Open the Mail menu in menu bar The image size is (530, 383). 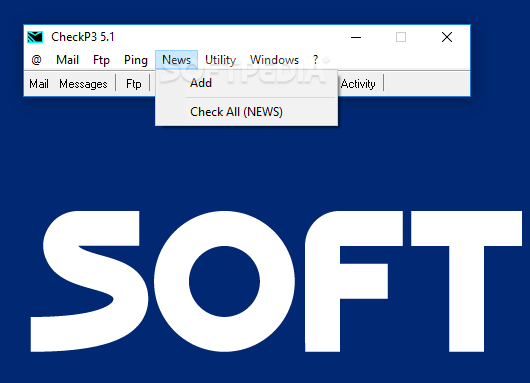point(67,60)
